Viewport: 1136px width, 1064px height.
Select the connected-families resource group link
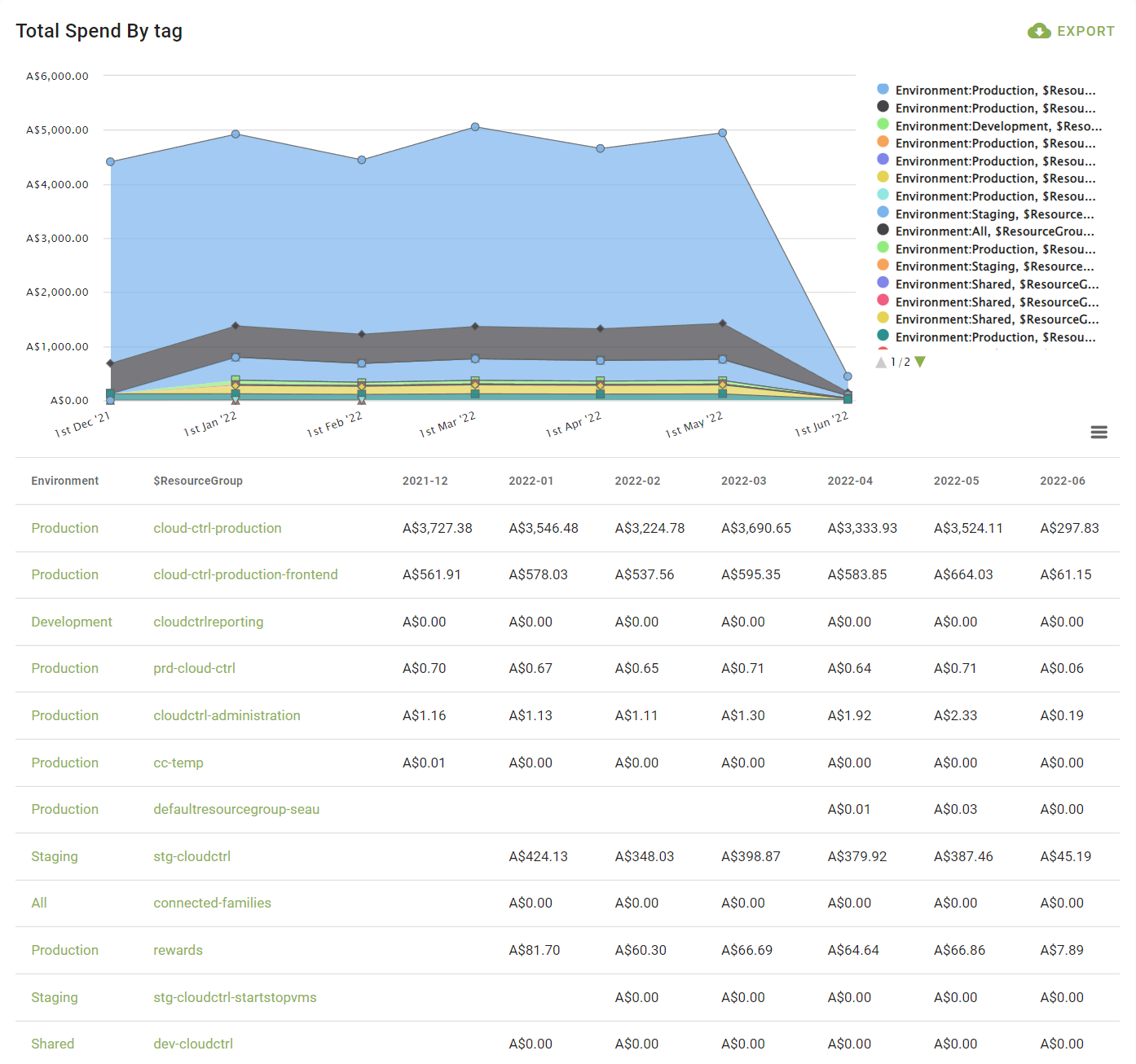212,903
